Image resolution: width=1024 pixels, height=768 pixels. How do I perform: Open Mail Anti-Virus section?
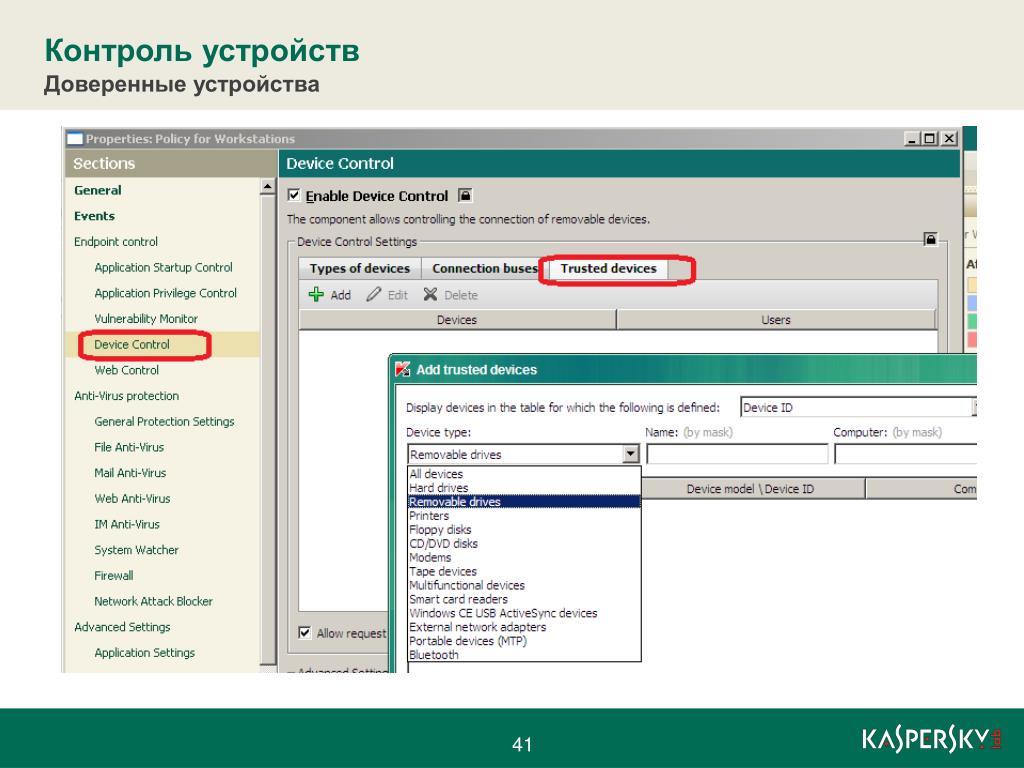[130, 473]
